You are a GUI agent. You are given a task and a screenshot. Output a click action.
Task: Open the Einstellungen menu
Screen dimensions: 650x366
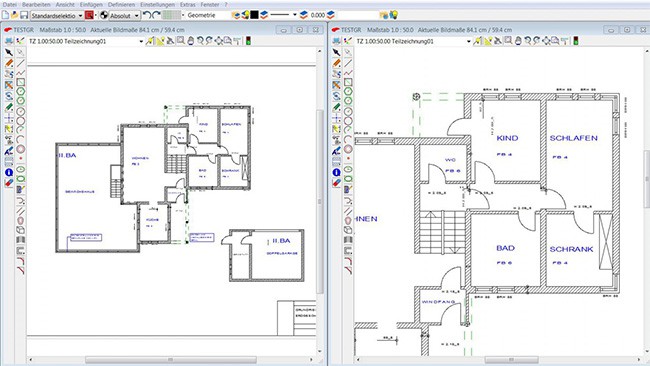pyautogui.click(x=157, y=5)
